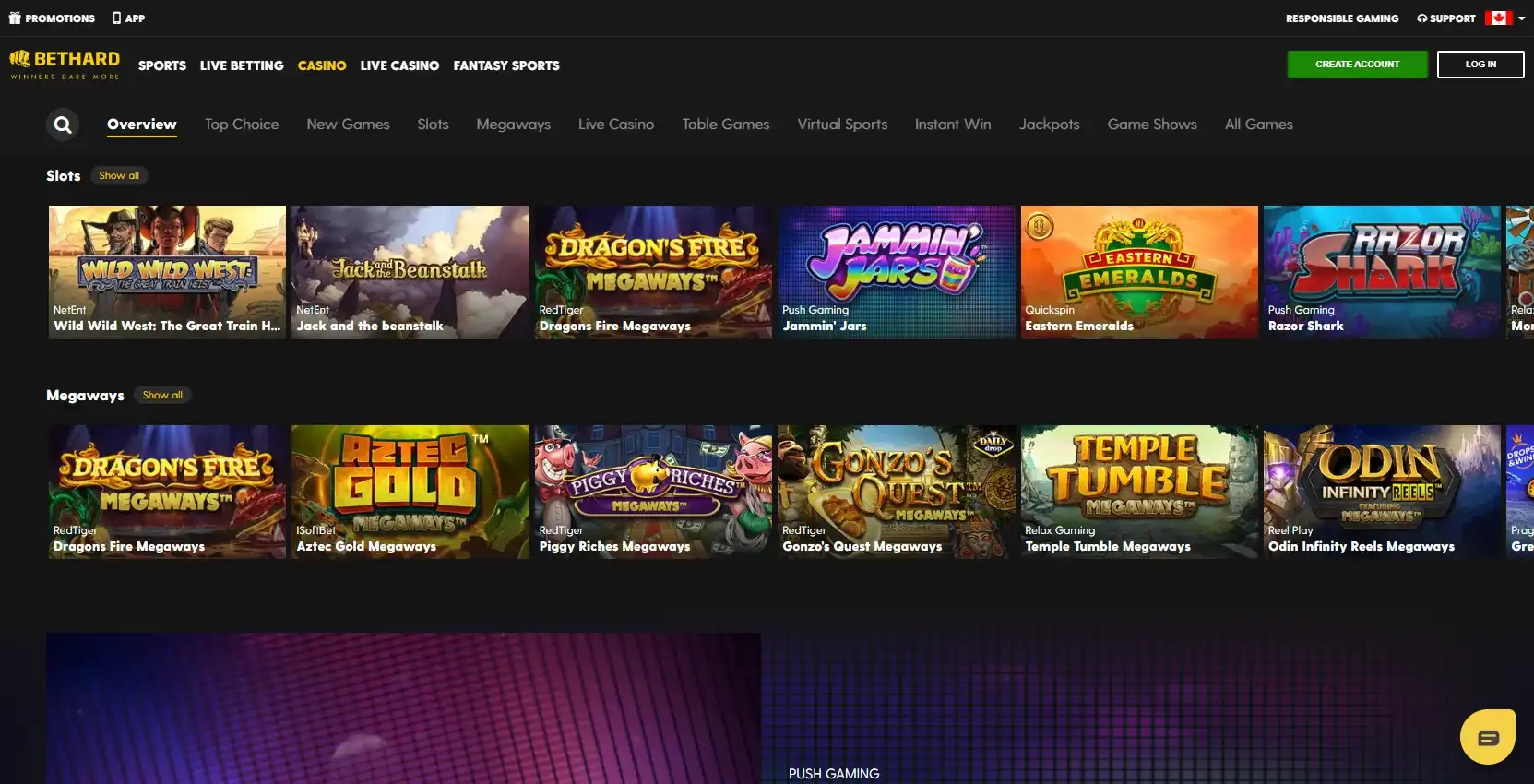Click the Support headset link

pos(1445,18)
